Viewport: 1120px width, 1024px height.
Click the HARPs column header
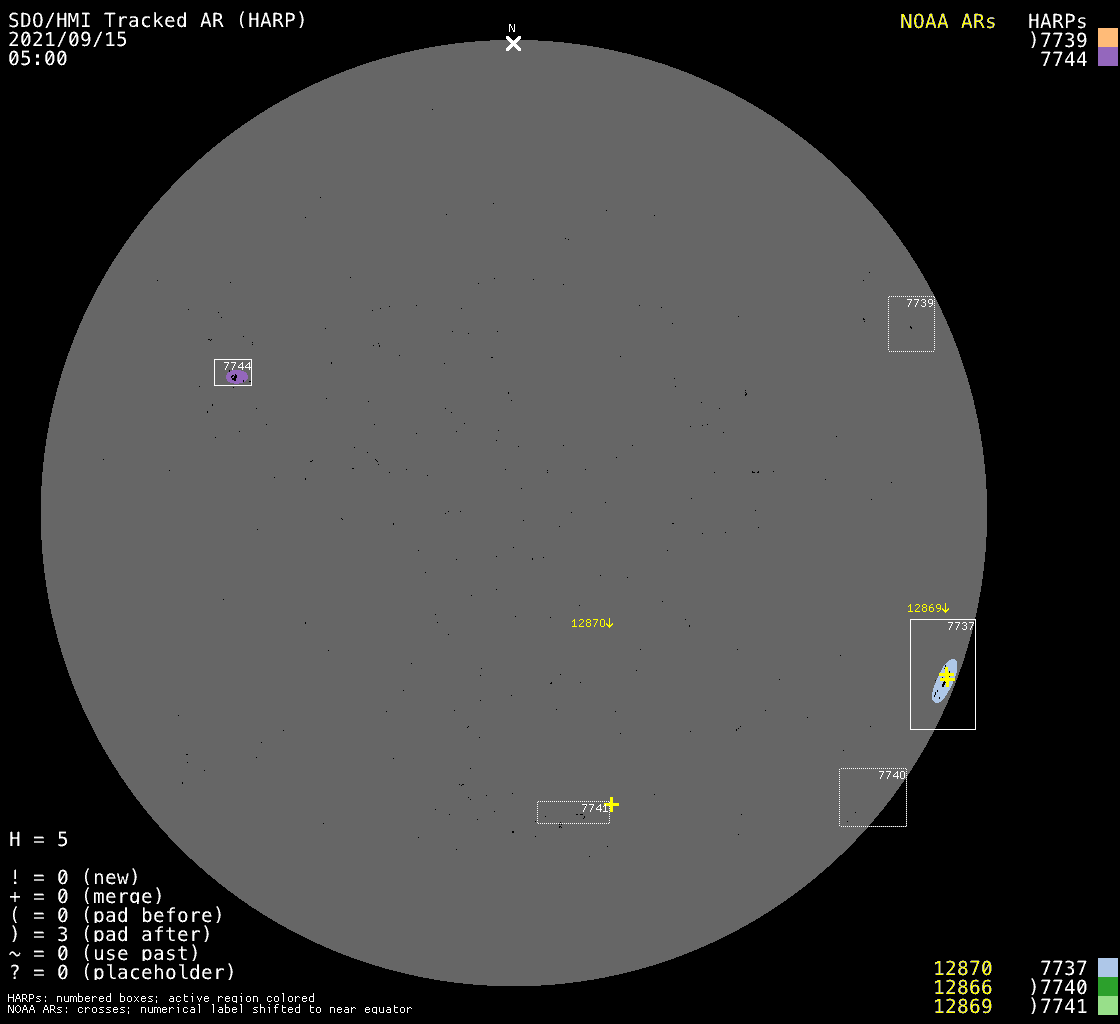[1057, 21]
